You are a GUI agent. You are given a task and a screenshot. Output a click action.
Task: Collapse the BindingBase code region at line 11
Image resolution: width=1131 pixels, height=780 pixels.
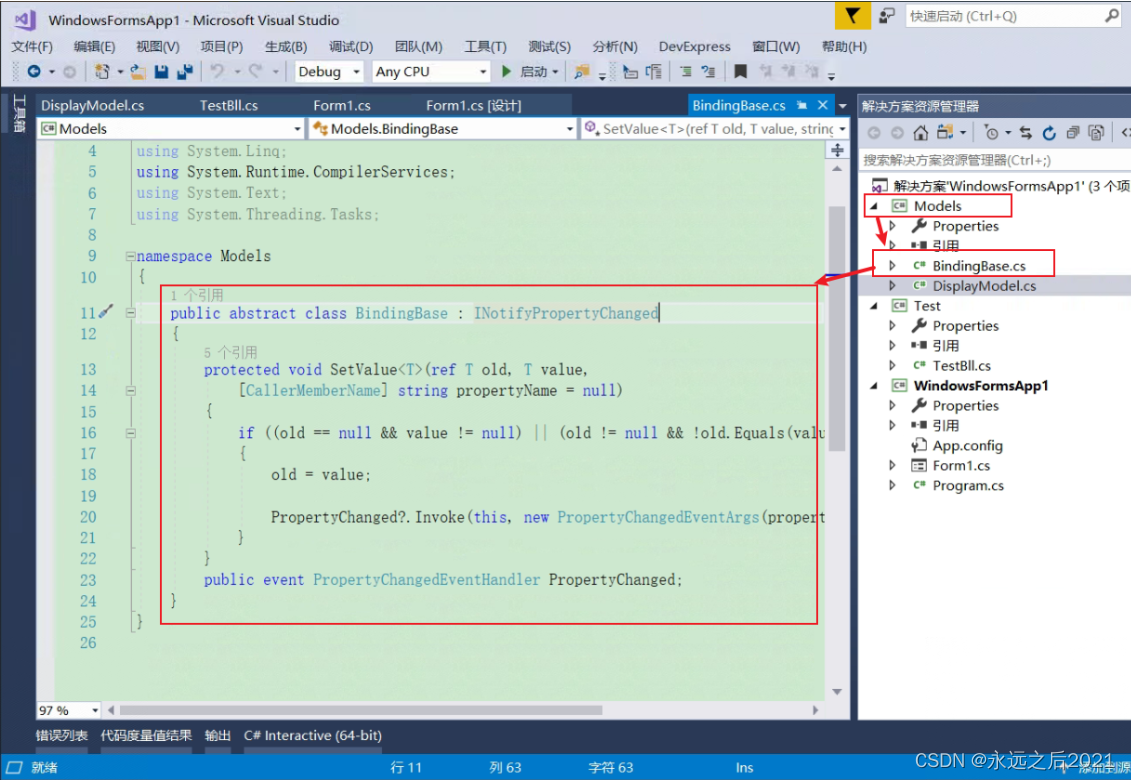click(130, 312)
